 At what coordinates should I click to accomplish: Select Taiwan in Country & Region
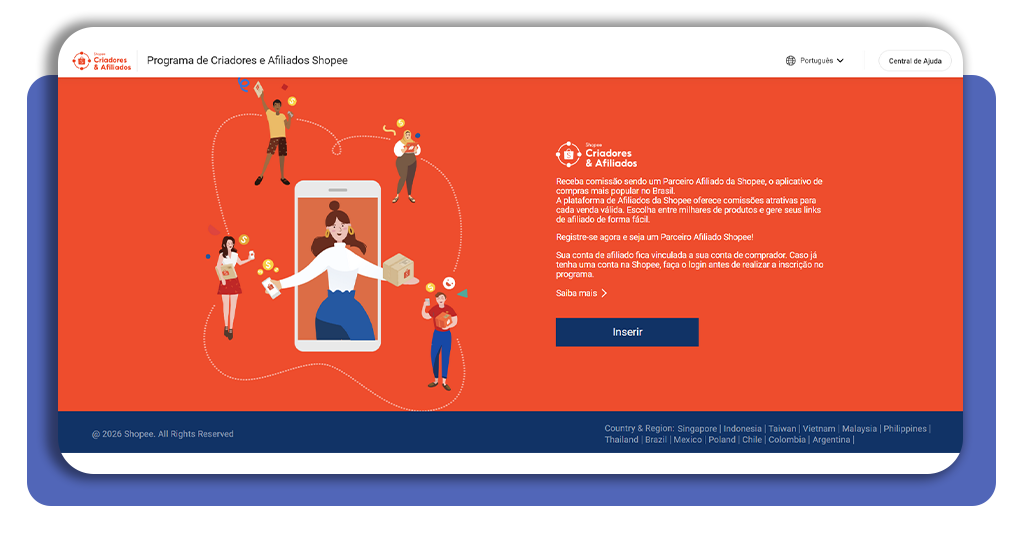point(782,429)
